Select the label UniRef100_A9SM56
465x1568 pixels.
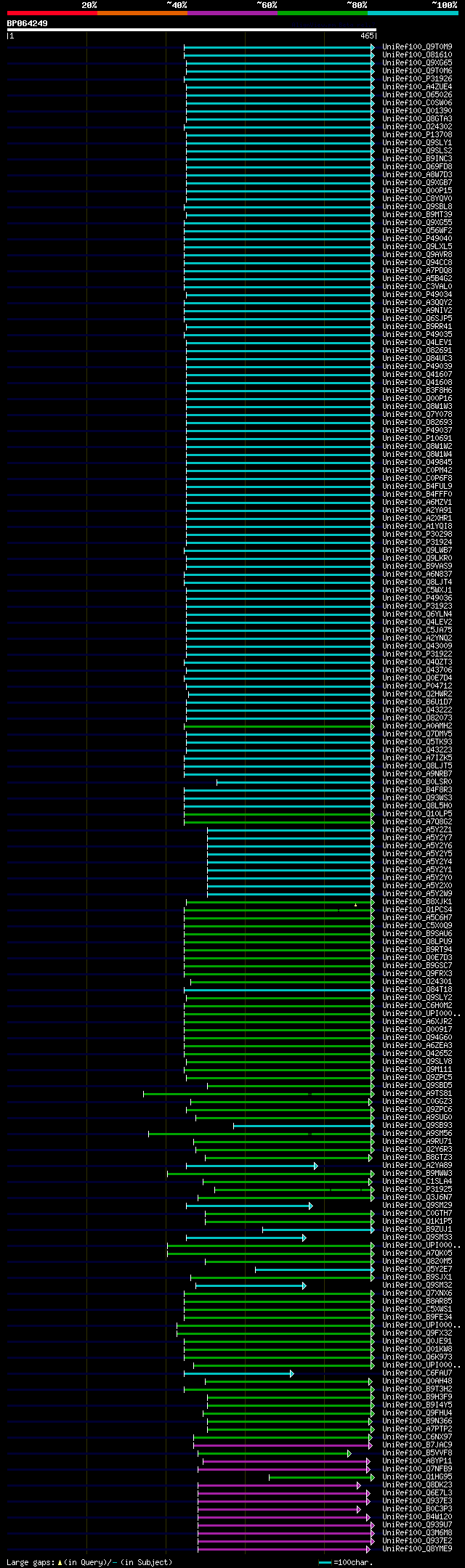(x=417, y=1133)
